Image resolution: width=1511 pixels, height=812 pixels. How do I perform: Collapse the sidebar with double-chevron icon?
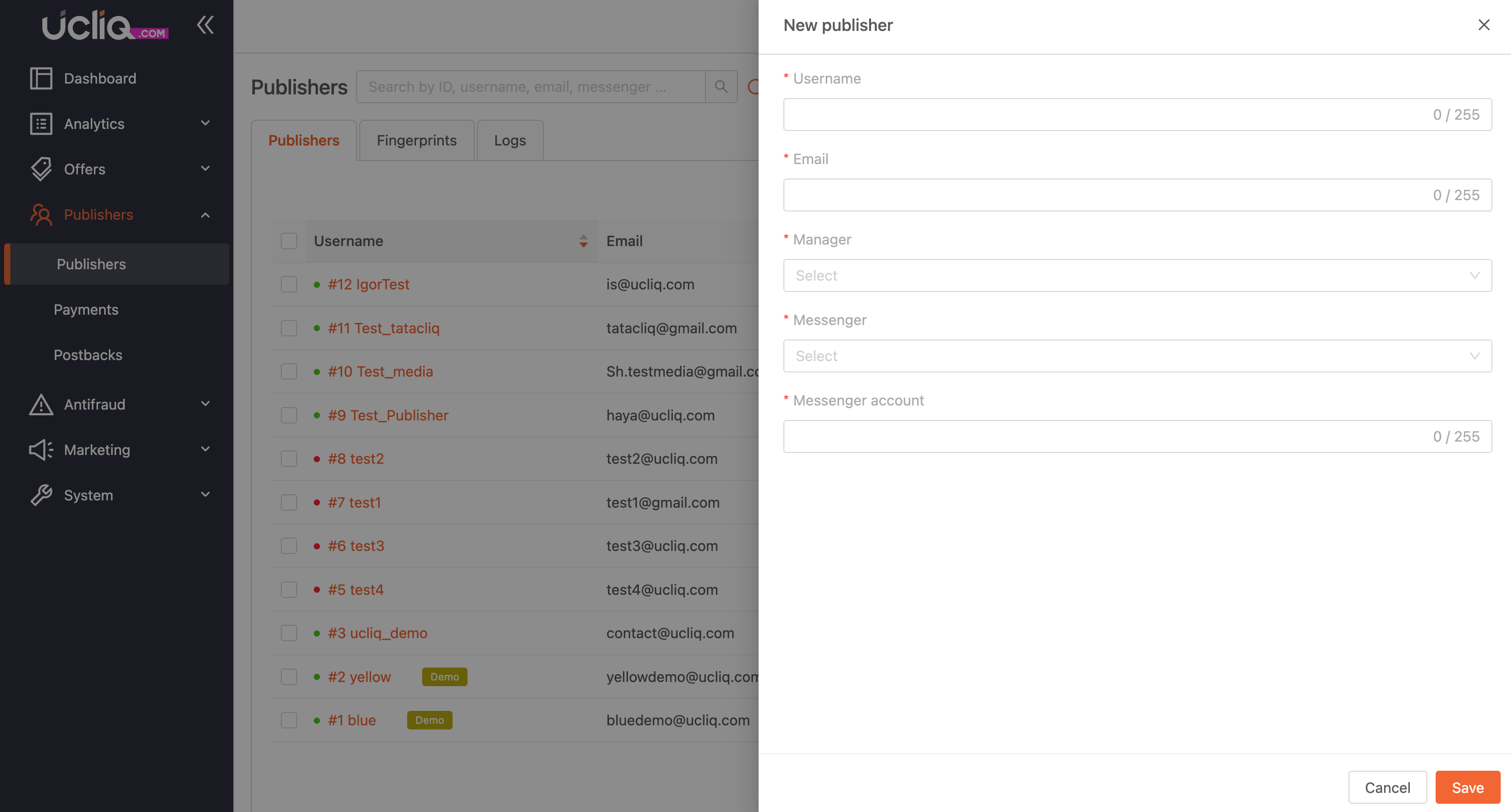coord(205,25)
